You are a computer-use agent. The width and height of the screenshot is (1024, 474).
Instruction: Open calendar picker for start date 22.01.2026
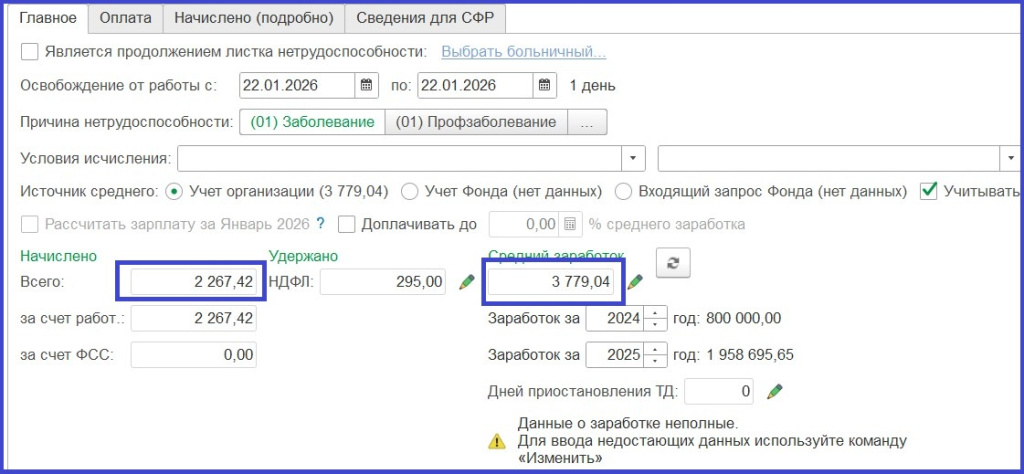click(367, 86)
